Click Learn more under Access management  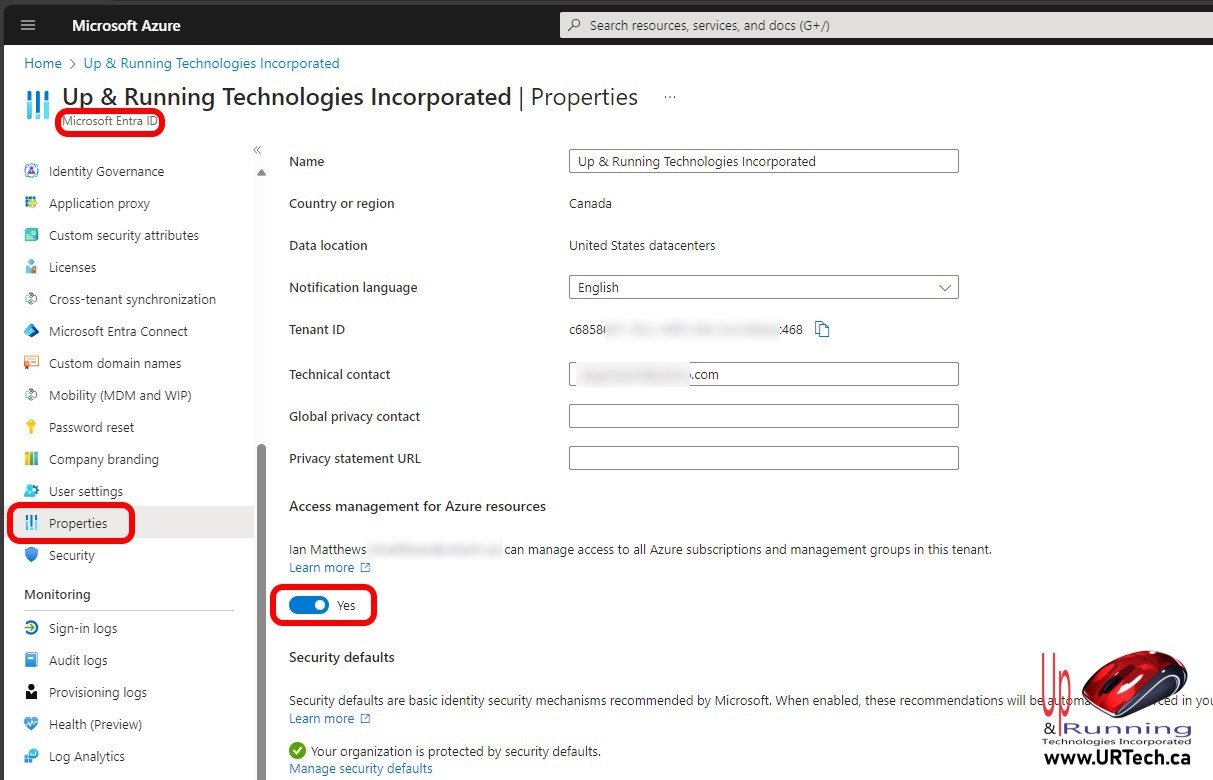pos(322,567)
